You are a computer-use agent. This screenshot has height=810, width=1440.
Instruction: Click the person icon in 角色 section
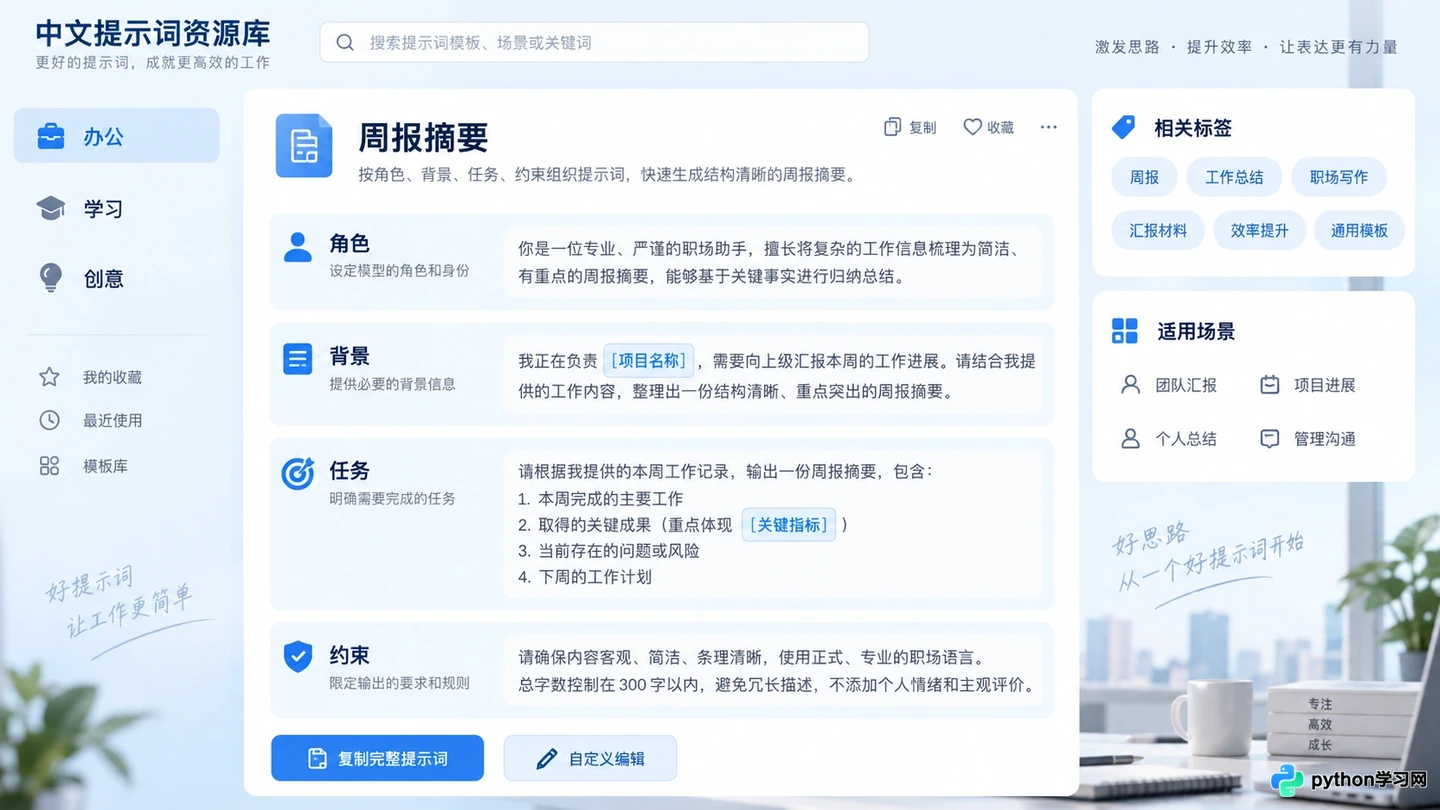pyautogui.click(x=298, y=247)
